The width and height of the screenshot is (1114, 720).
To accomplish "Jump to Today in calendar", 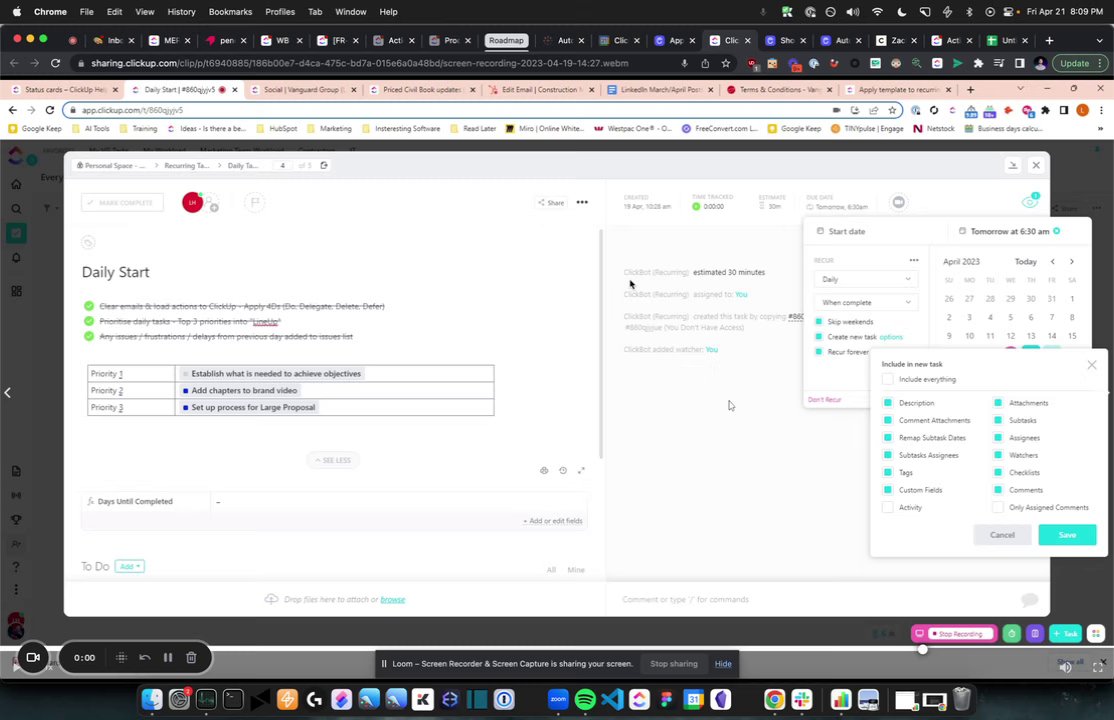I will 1025,262.
